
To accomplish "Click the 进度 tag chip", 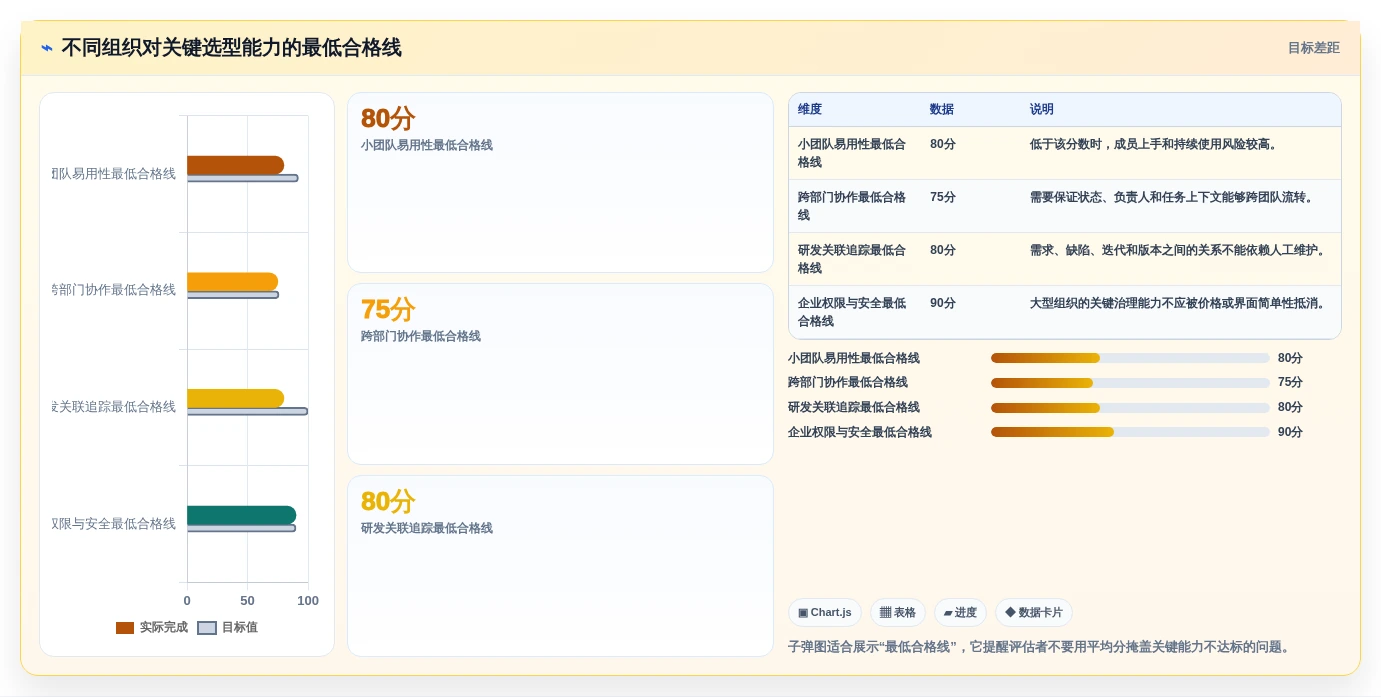I will (960, 613).
